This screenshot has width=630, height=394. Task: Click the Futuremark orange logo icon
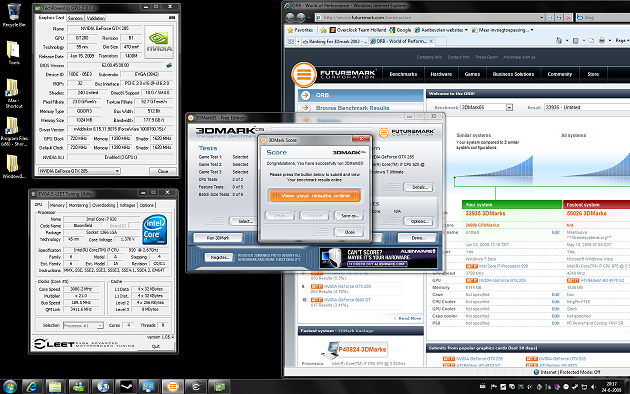[304, 74]
